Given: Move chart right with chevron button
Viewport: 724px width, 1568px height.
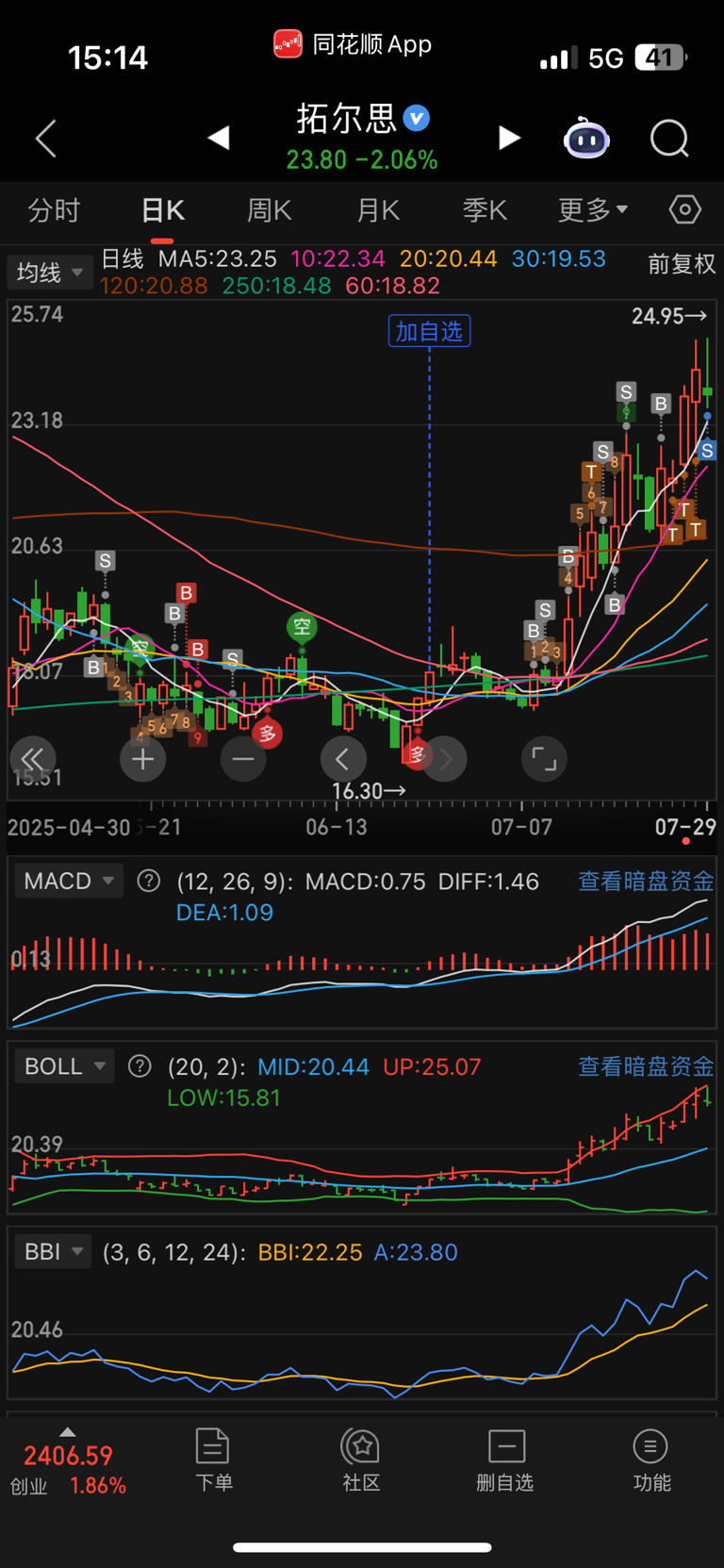Looking at the screenshot, I should coord(445,759).
